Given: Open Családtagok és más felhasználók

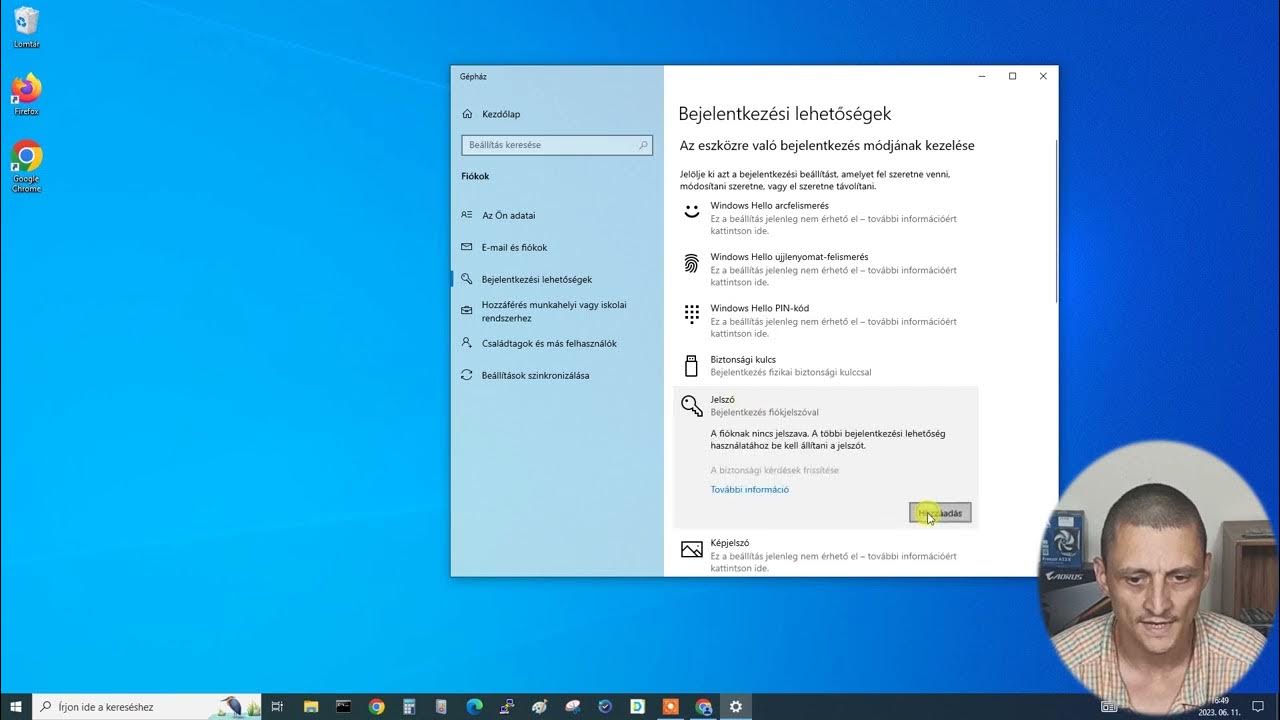Looking at the screenshot, I should 549,343.
